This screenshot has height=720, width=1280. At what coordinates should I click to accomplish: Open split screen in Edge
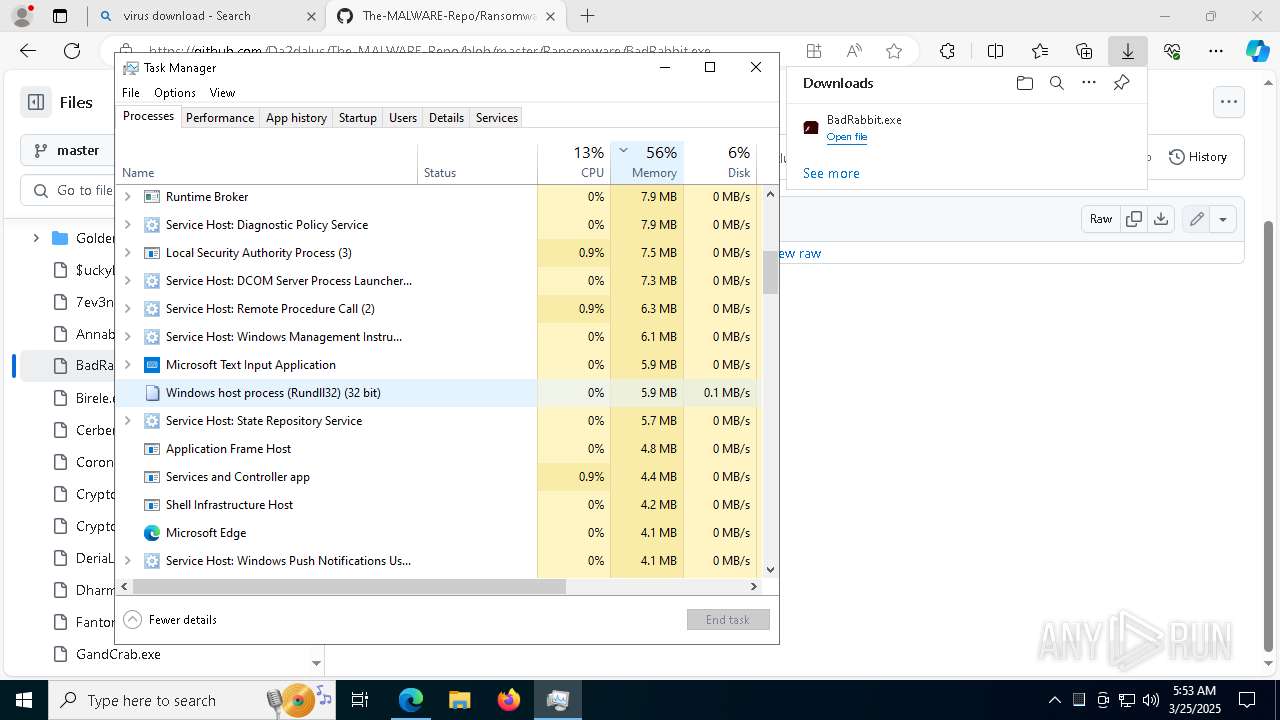(996, 51)
